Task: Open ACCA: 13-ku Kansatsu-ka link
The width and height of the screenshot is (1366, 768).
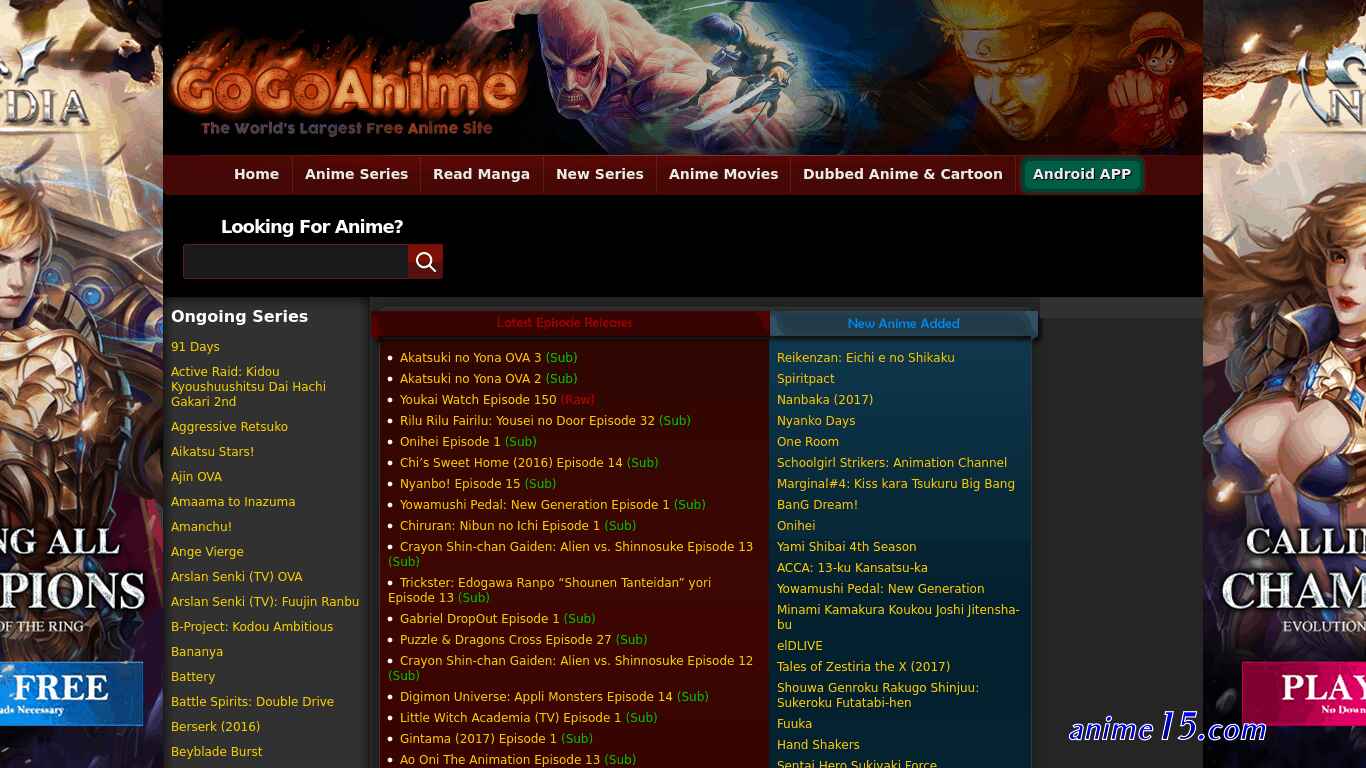Action: click(852, 567)
